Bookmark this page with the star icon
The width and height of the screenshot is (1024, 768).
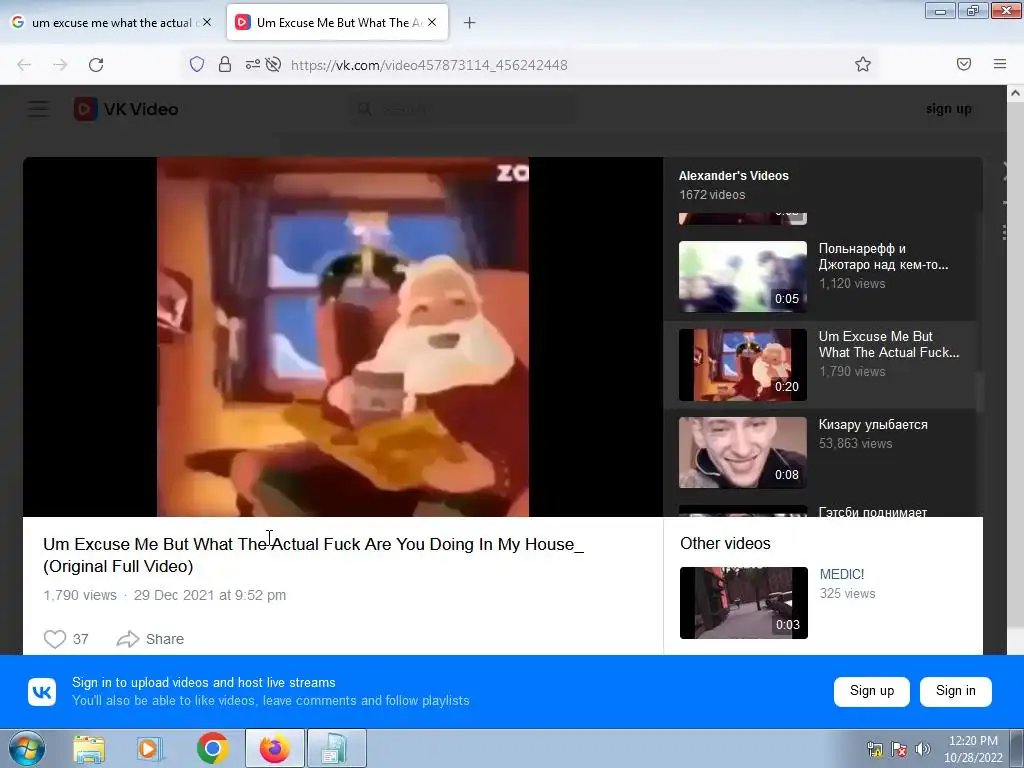(863, 64)
